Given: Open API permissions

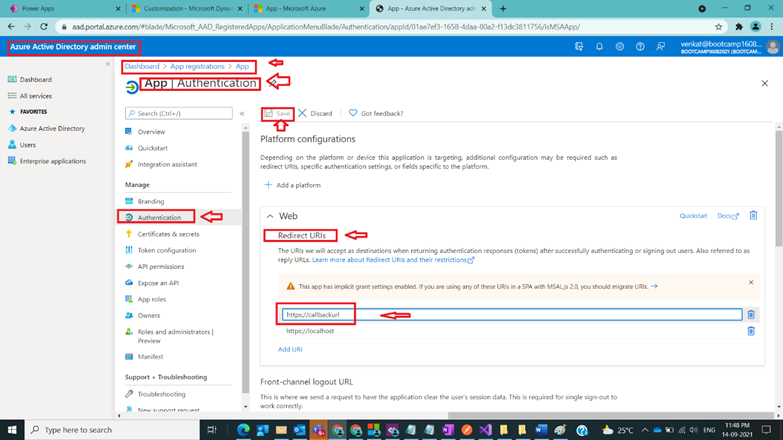Looking at the screenshot, I should [160, 267].
